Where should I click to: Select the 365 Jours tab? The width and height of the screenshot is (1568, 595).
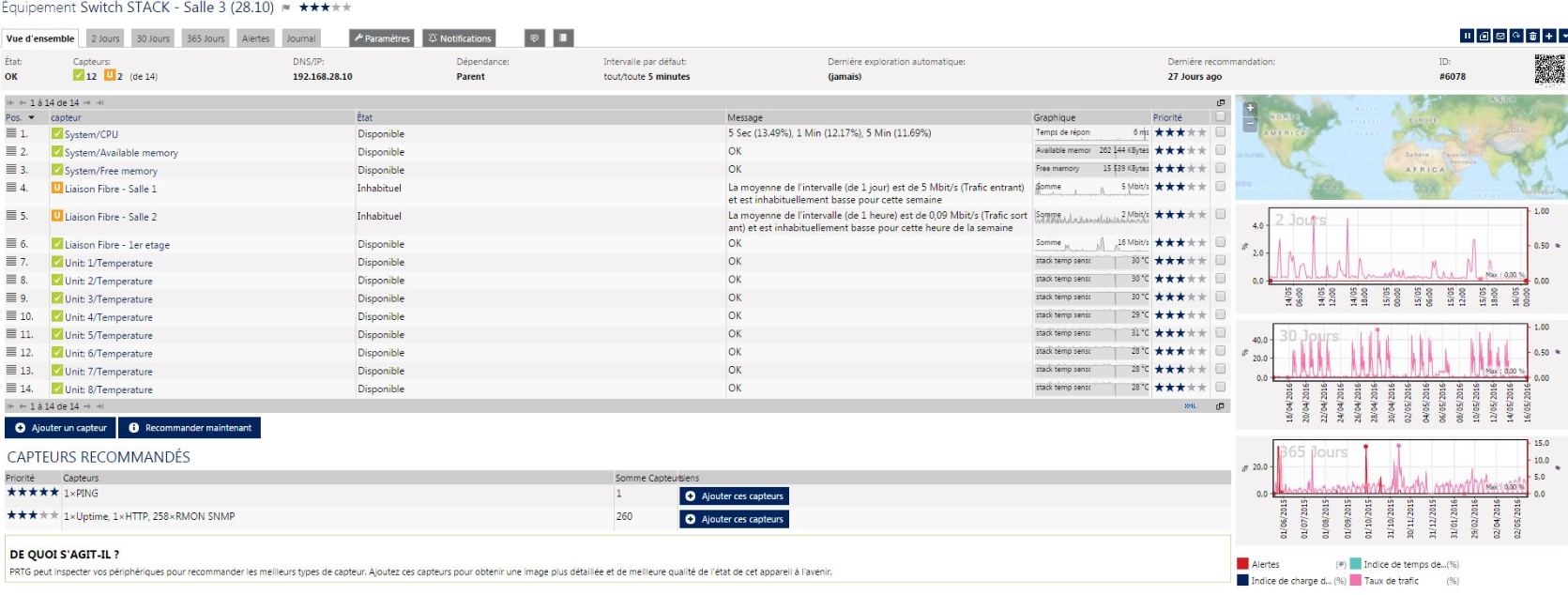coord(206,38)
